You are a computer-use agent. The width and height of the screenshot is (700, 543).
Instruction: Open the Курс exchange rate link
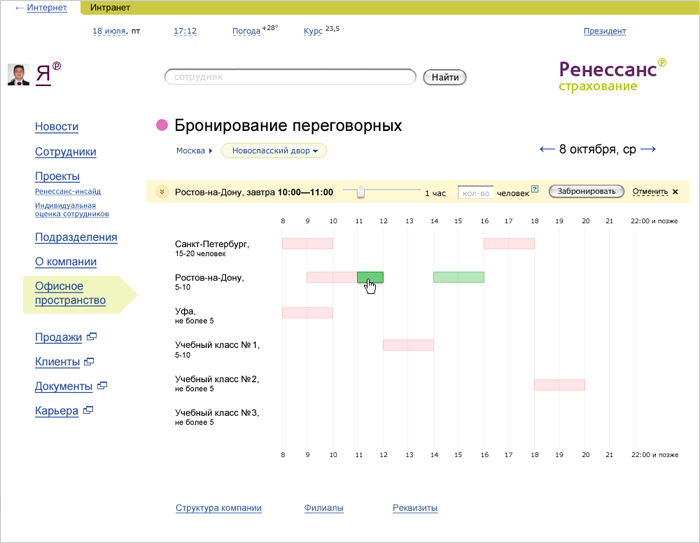point(312,31)
